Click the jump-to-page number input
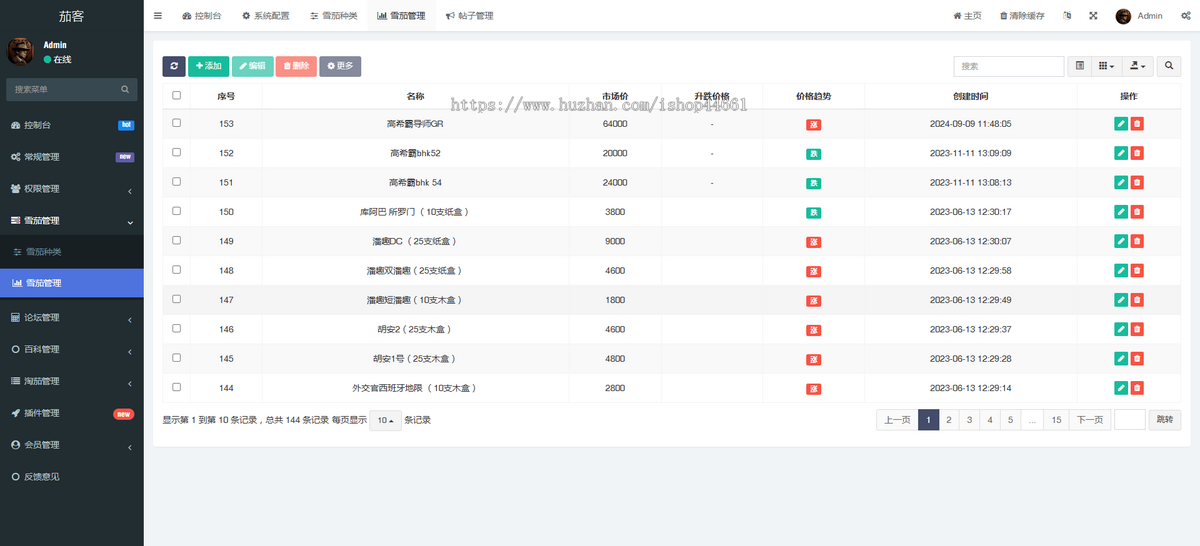1200x546 pixels. point(1130,420)
